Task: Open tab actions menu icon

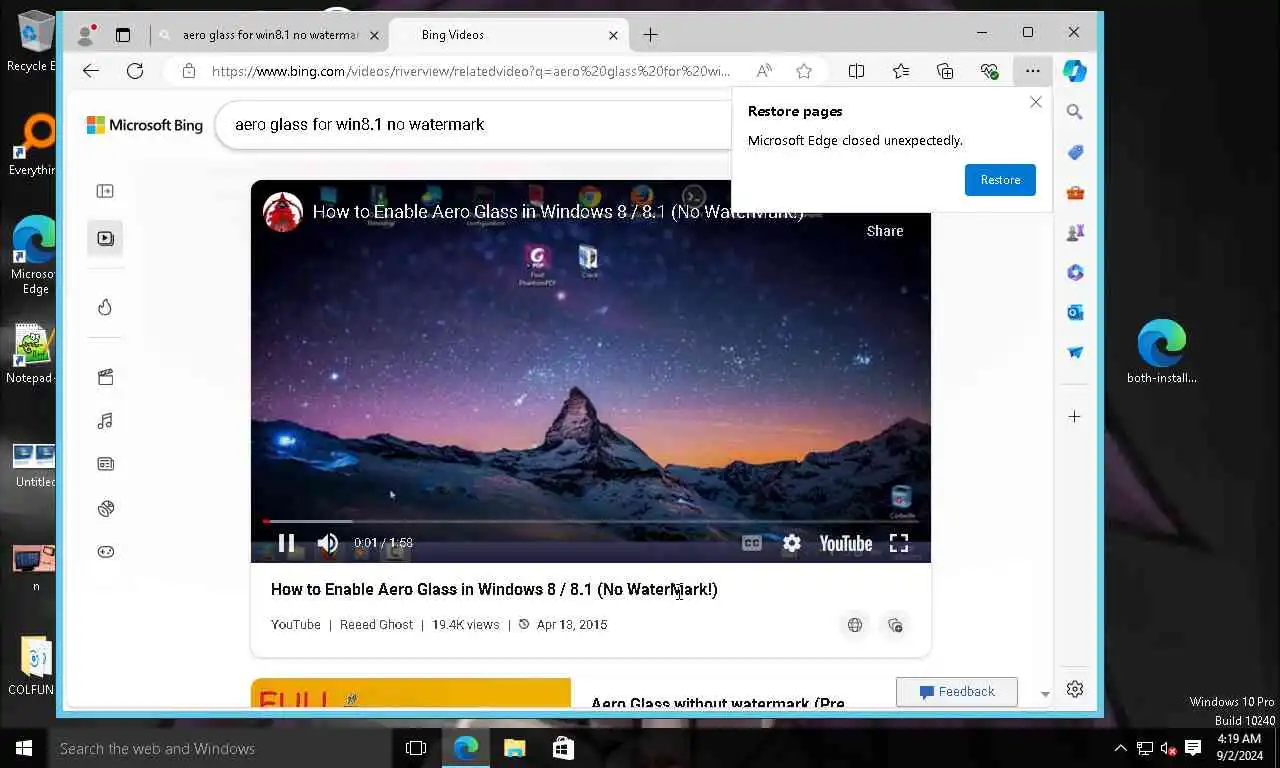Action: tap(123, 35)
